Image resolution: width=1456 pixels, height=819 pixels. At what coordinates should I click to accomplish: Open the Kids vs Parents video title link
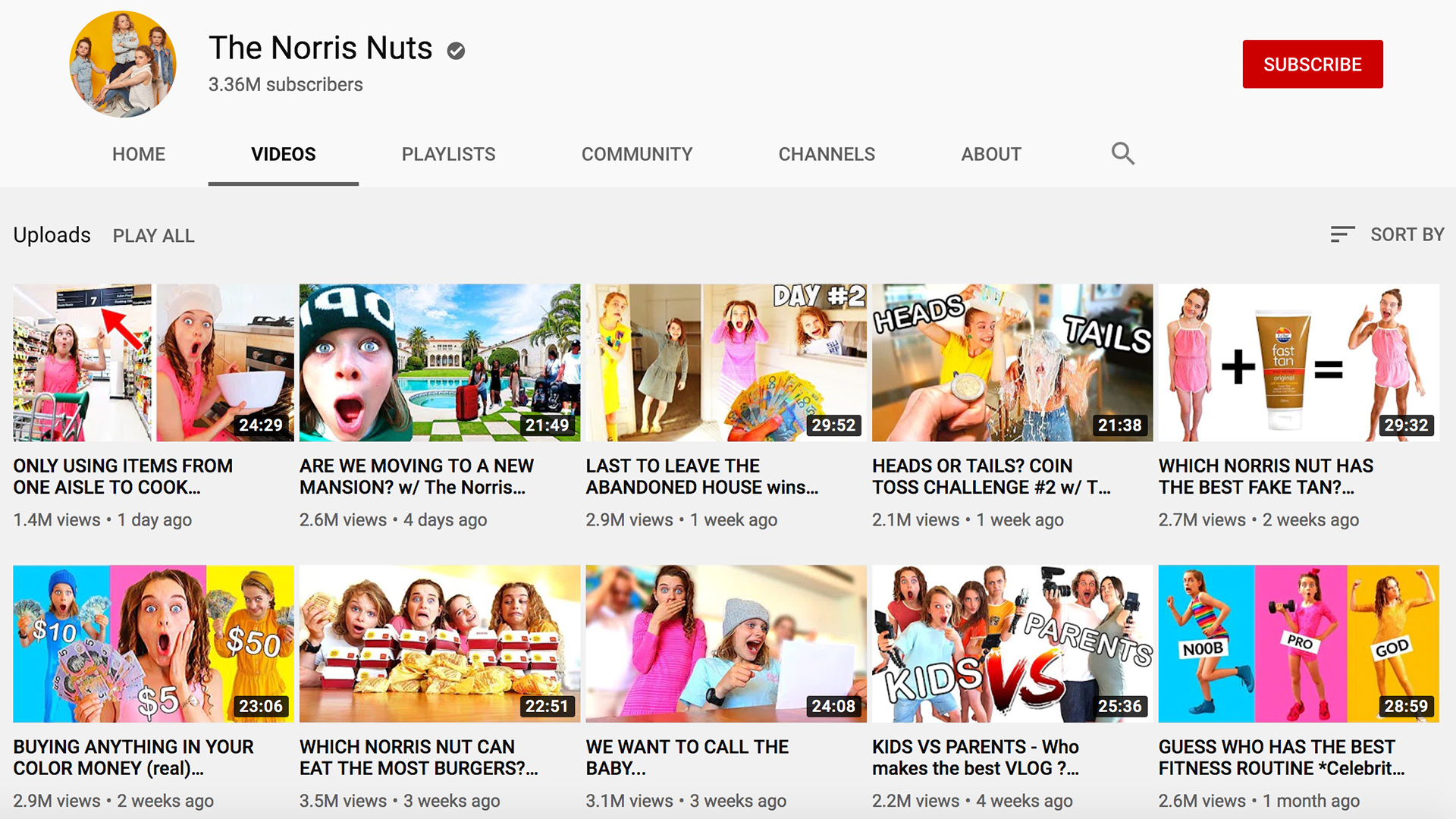pyautogui.click(x=975, y=757)
